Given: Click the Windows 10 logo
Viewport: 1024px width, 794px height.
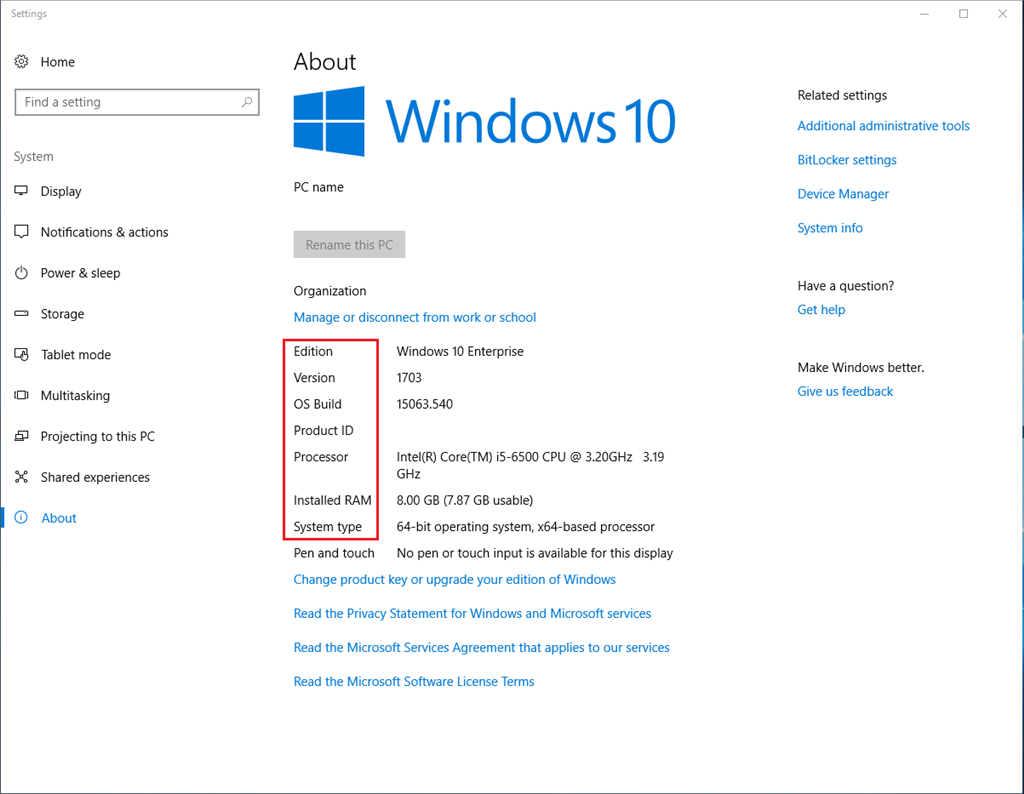Looking at the screenshot, I should pos(485,121).
